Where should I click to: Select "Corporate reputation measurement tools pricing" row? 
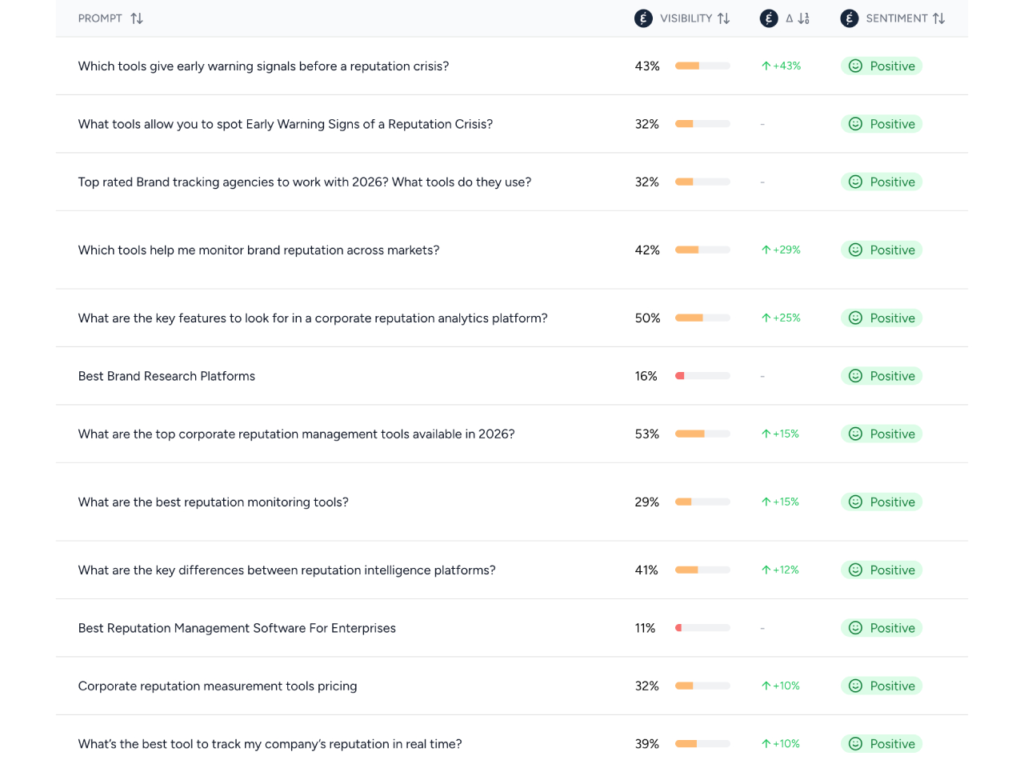217,686
